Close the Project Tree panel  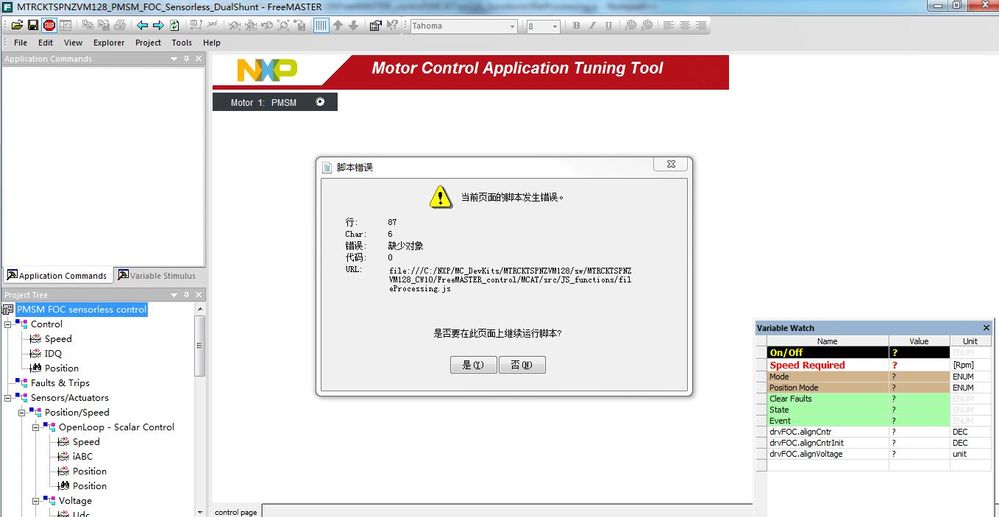click(199, 295)
